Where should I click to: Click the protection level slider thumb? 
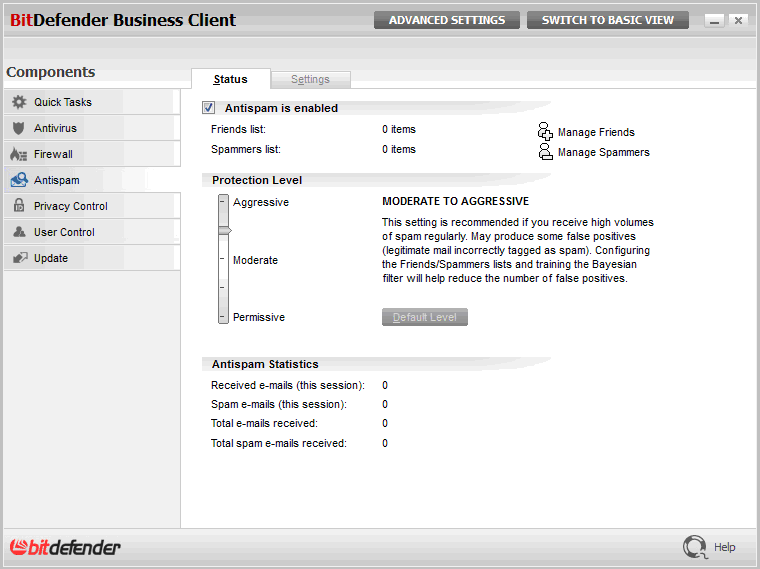tap(224, 230)
